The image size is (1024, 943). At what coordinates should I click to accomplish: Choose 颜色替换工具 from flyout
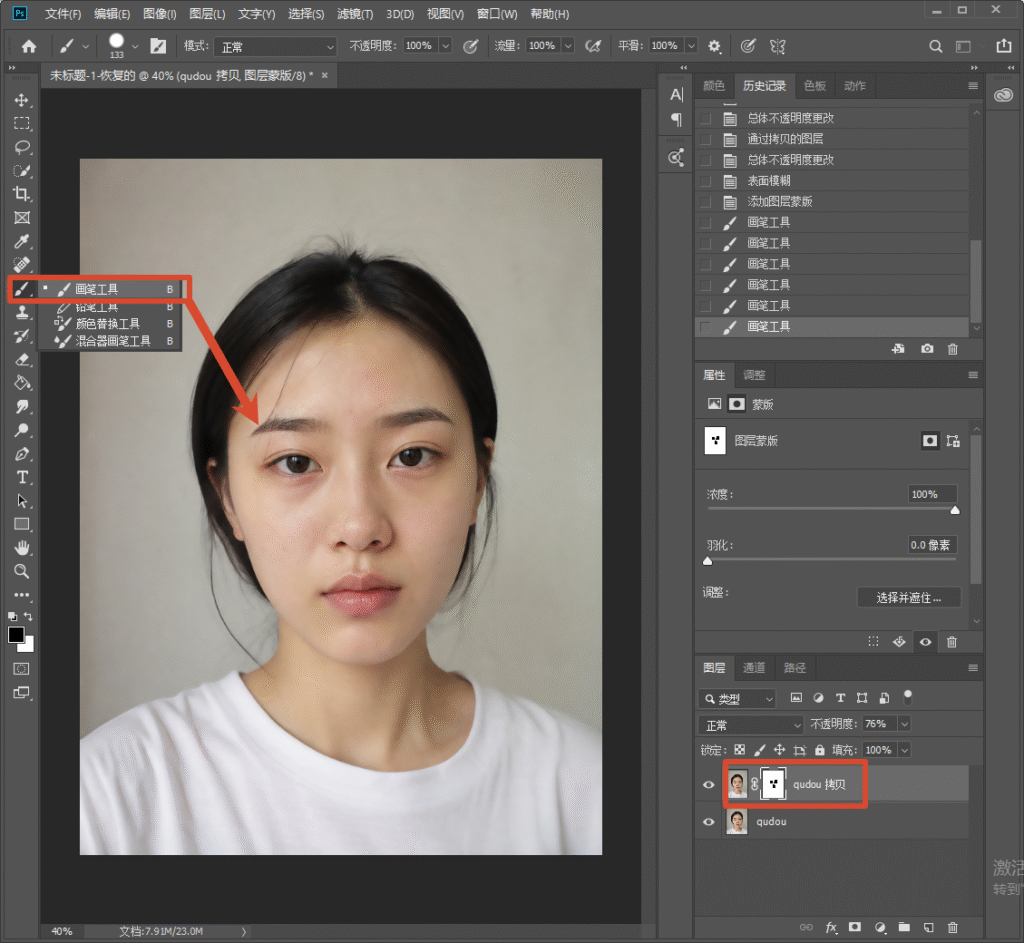108,324
